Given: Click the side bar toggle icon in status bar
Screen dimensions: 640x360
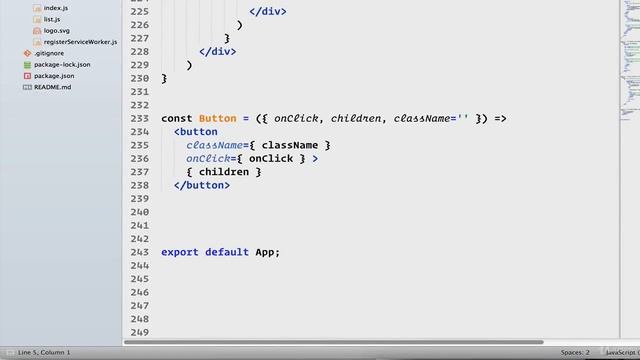Looking at the screenshot, I should click(10, 352).
